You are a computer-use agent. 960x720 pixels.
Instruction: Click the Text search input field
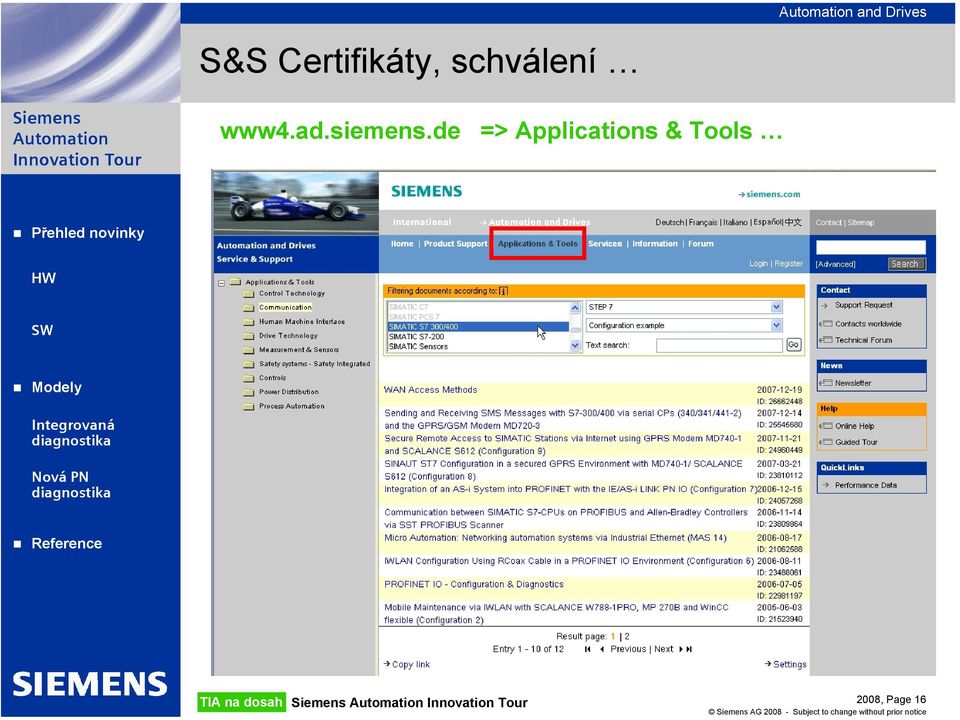(719, 345)
